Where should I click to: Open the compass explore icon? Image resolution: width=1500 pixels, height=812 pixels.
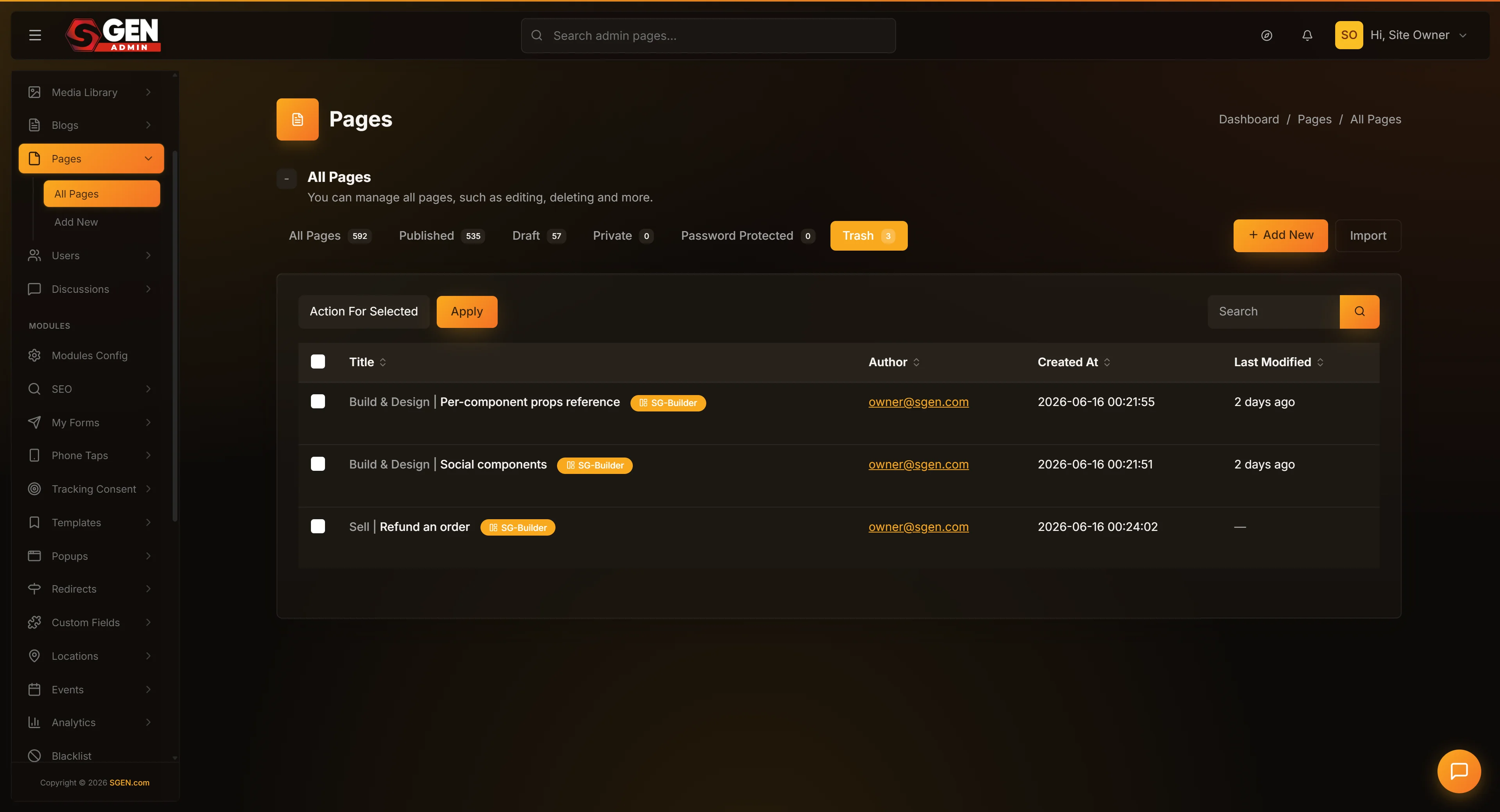pos(1266,36)
